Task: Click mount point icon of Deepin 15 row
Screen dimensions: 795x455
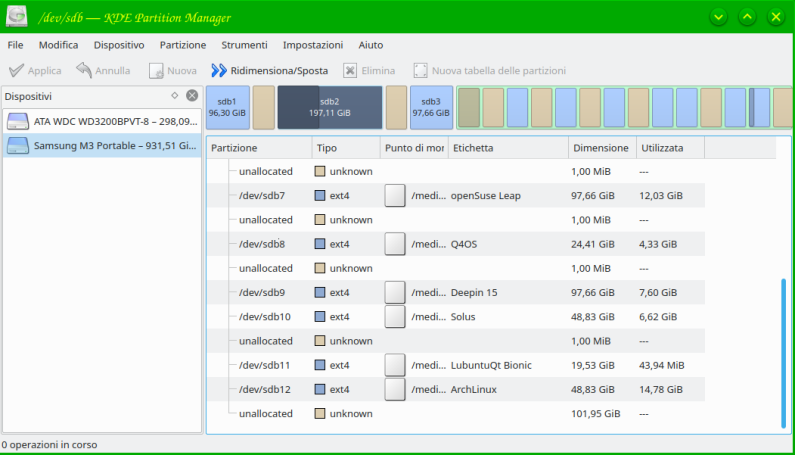Action: click(395, 293)
